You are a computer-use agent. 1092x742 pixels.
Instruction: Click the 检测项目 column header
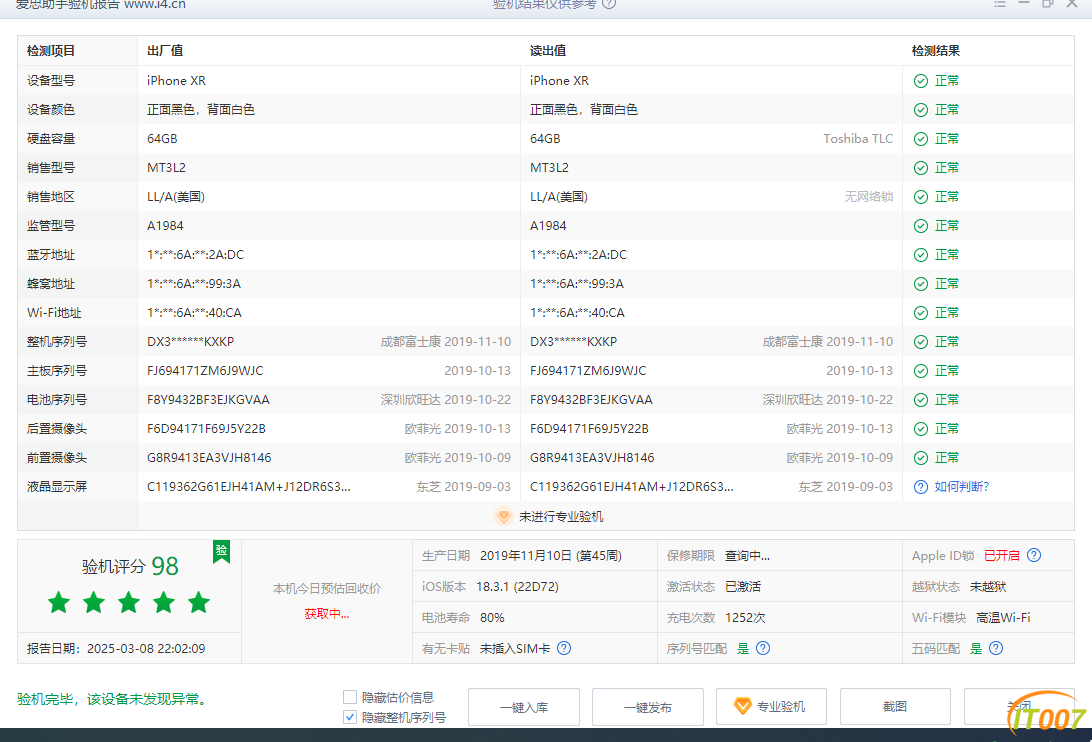[x=51, y=51]
